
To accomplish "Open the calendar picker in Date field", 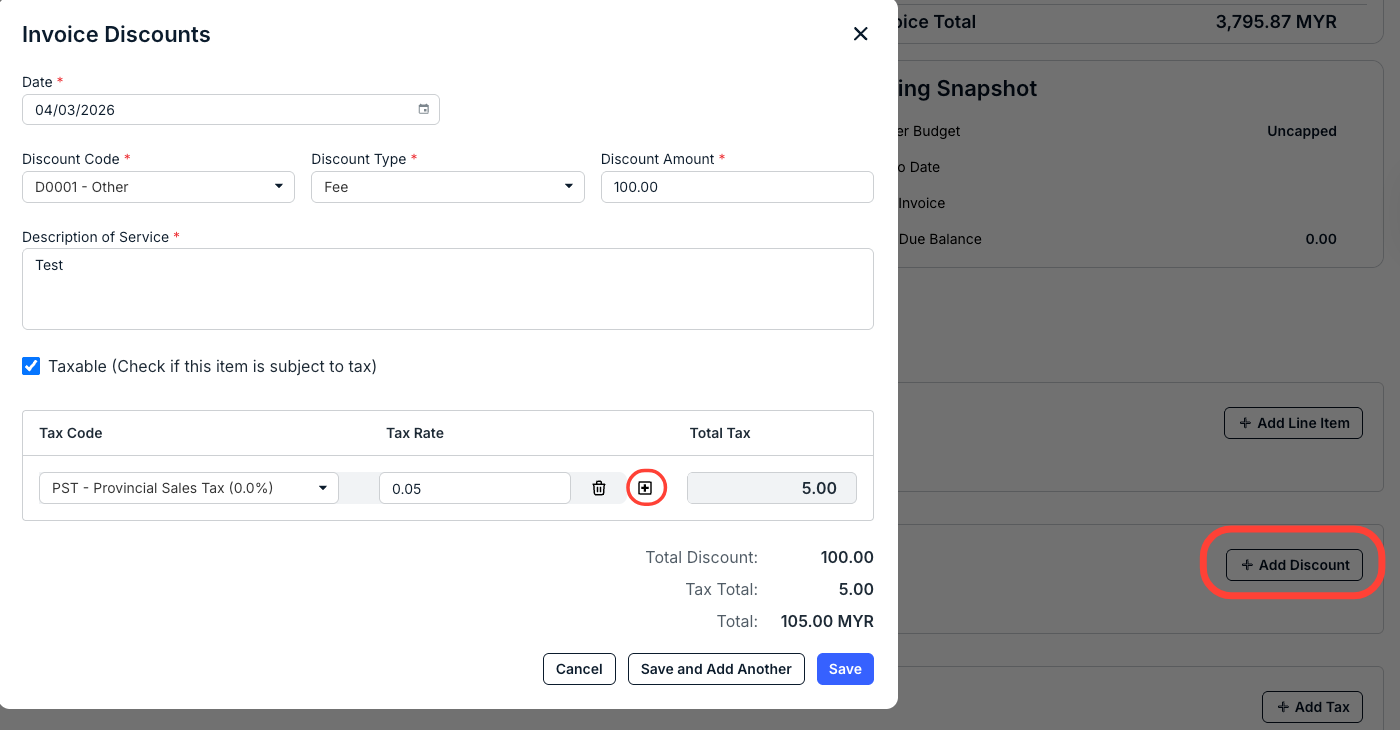I will 423,110.
